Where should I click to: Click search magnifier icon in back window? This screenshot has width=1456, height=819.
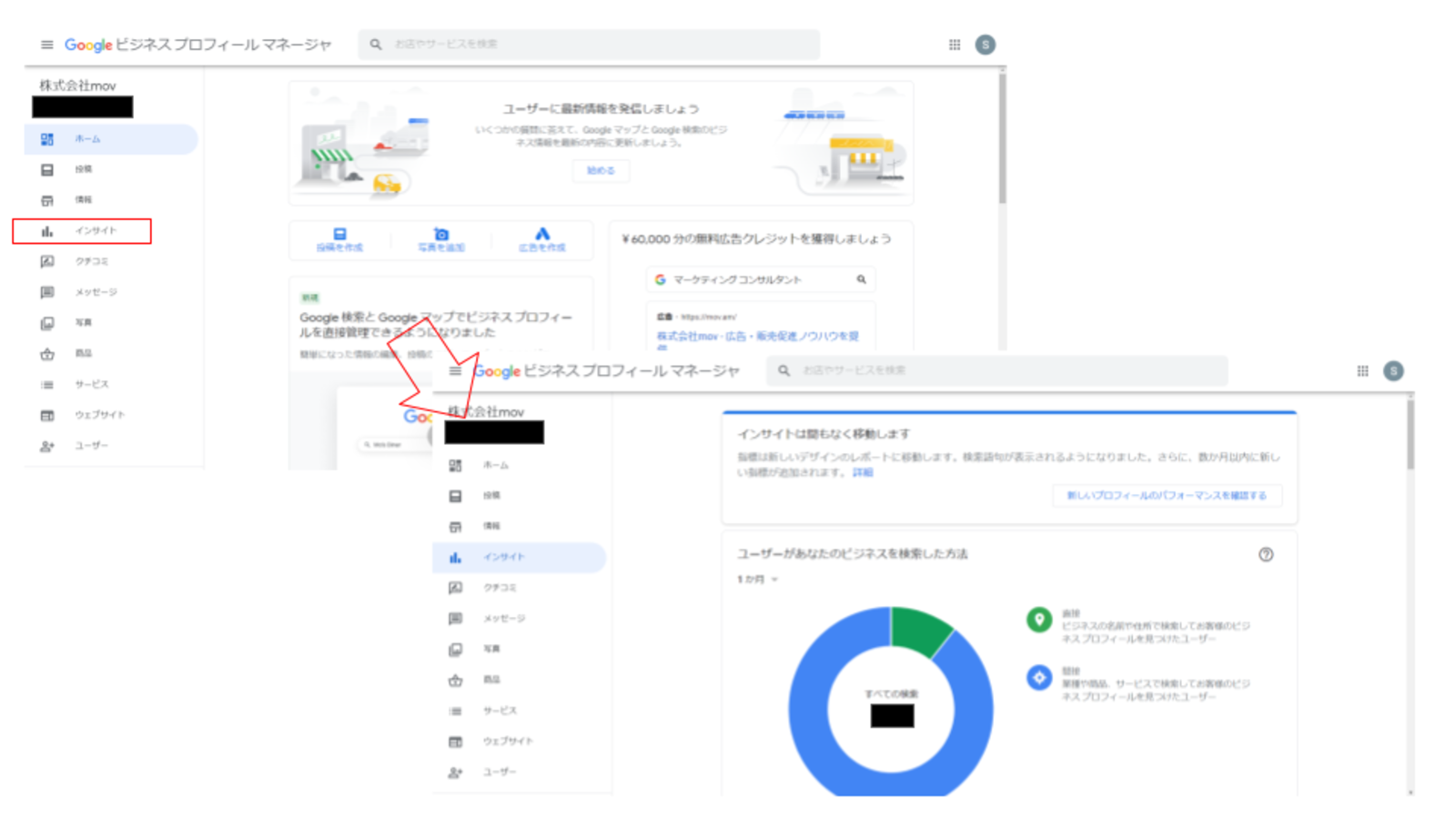point(375,44)
